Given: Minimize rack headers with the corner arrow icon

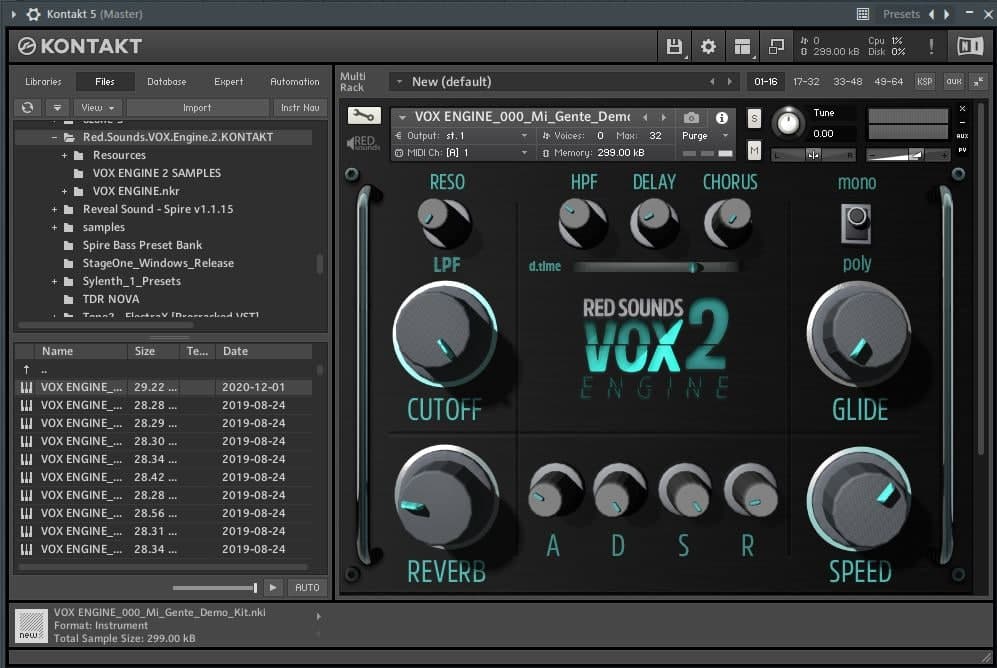Looking at the screenshot, I should tap(978, 81).
